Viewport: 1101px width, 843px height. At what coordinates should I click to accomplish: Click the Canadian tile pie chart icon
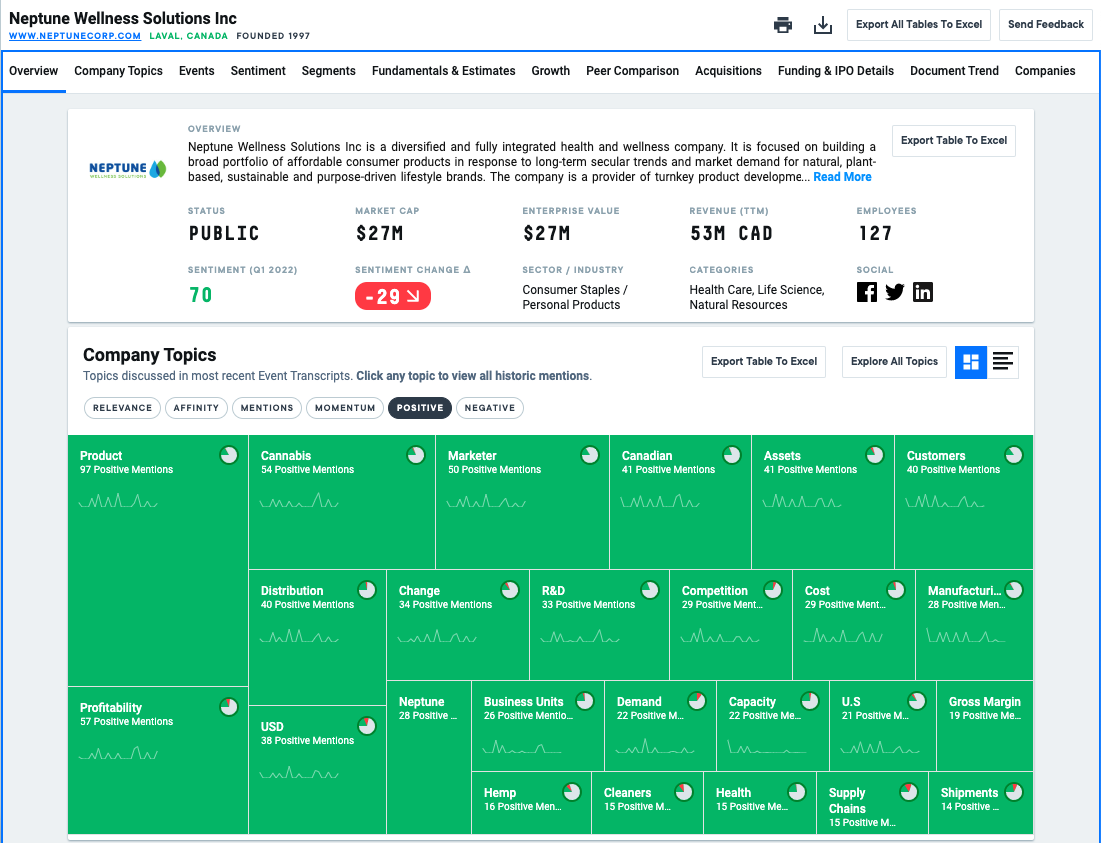(x=732, y=456)
